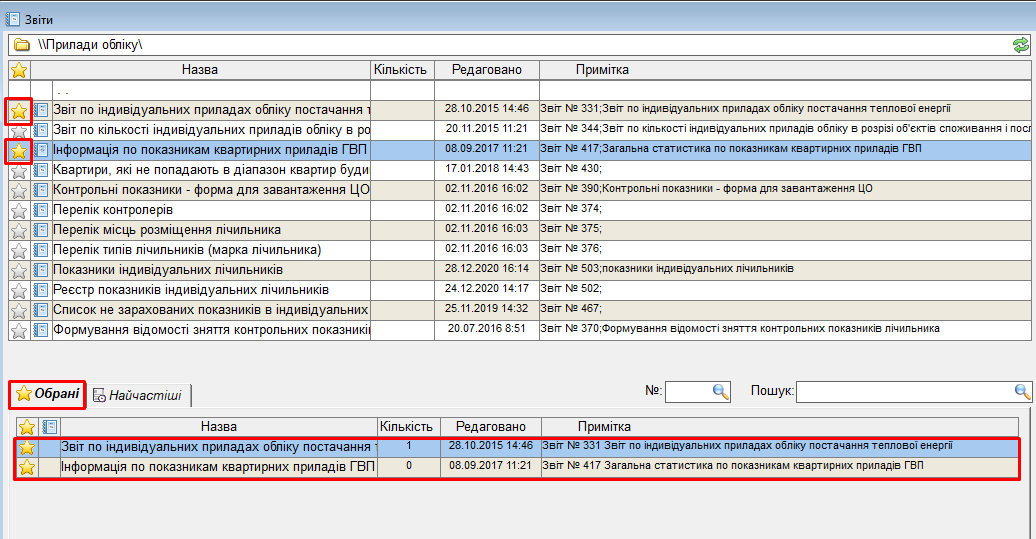Click the magnifier icon in the № field
Image resolution: width=1036 pixels, height=539 pixels.
[720, 392]
